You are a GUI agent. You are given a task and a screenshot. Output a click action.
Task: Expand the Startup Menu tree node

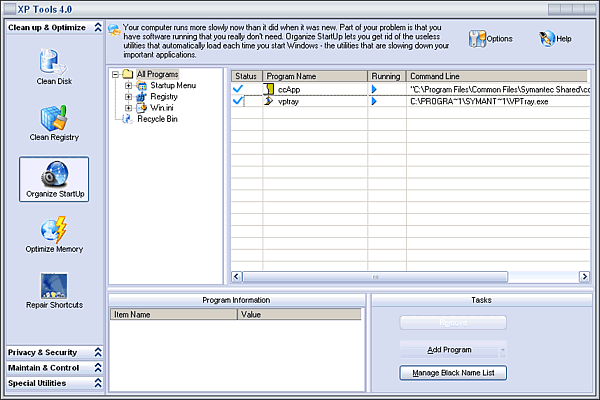(x=129, y=85)
